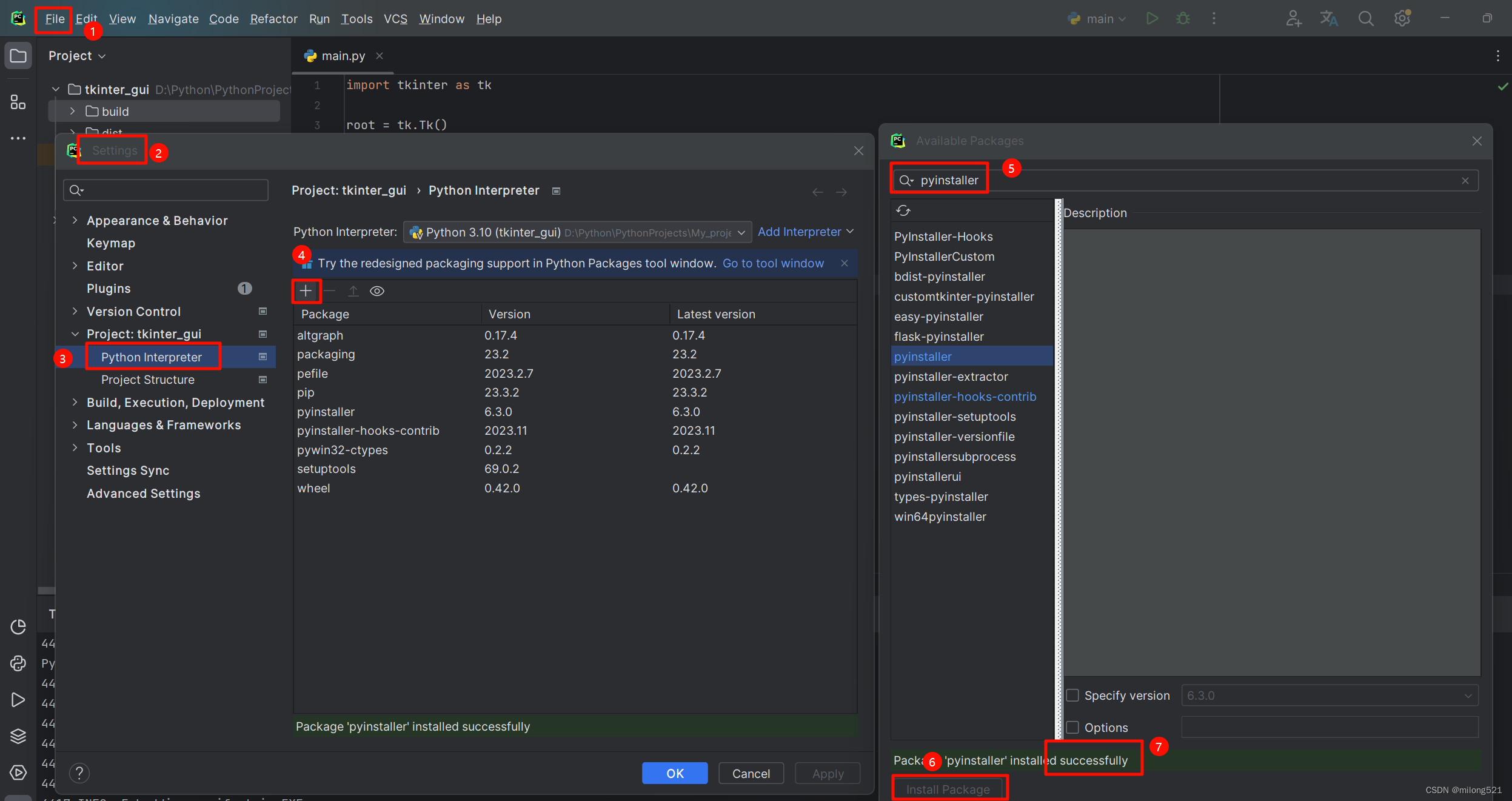Open the Python Interpreter version dropdown
Image resolution: width=1512 pixels, height=801 pixels.
(741, 231)
